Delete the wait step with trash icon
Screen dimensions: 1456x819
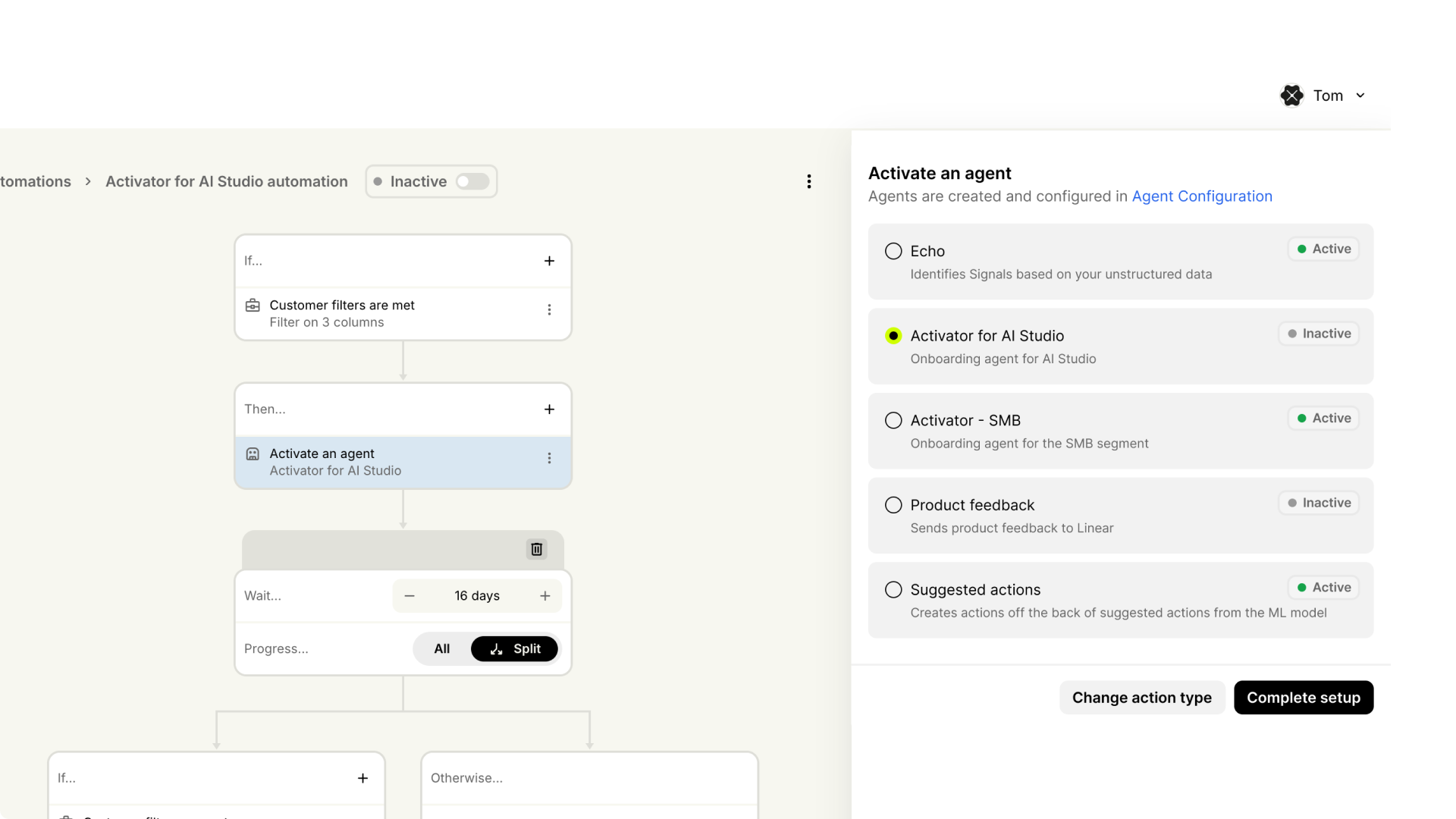(537, 549)
